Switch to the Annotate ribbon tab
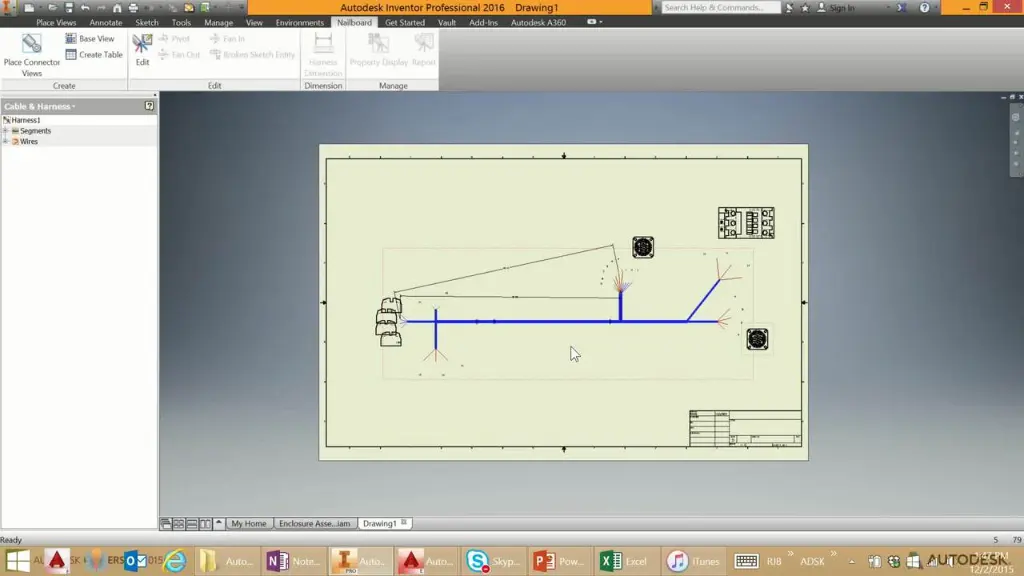The image size is (1024, 576). 106,22
